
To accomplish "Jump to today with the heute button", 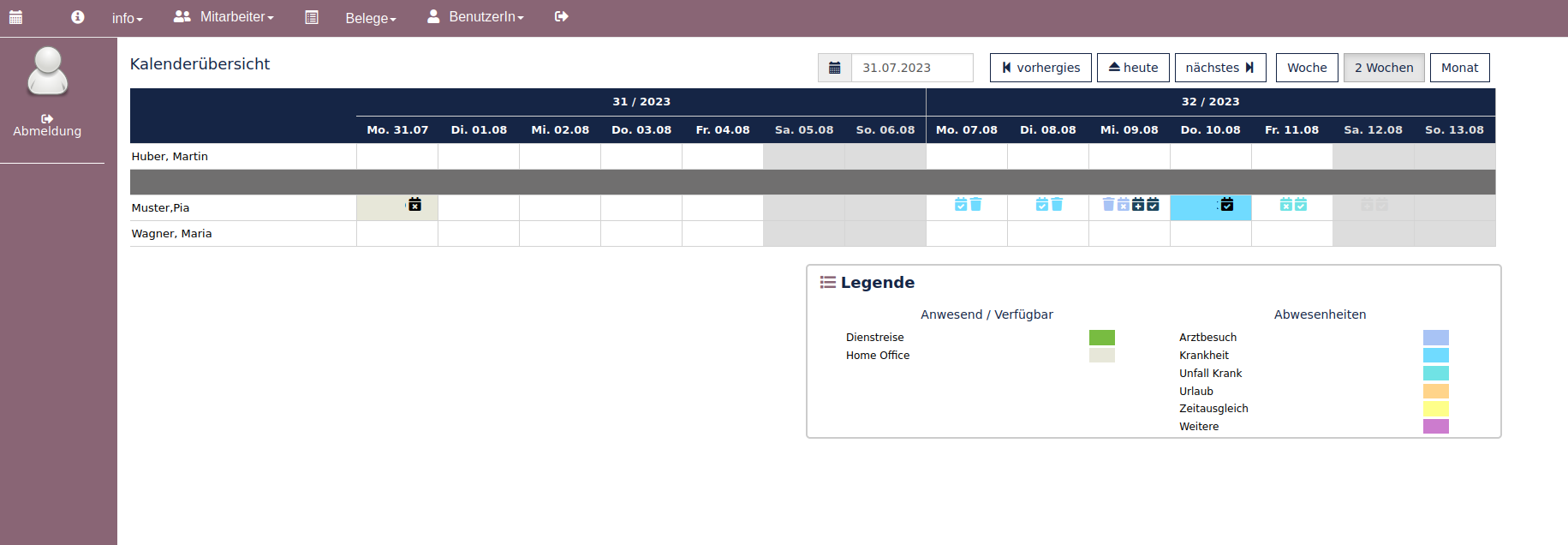I will 1133,68.
